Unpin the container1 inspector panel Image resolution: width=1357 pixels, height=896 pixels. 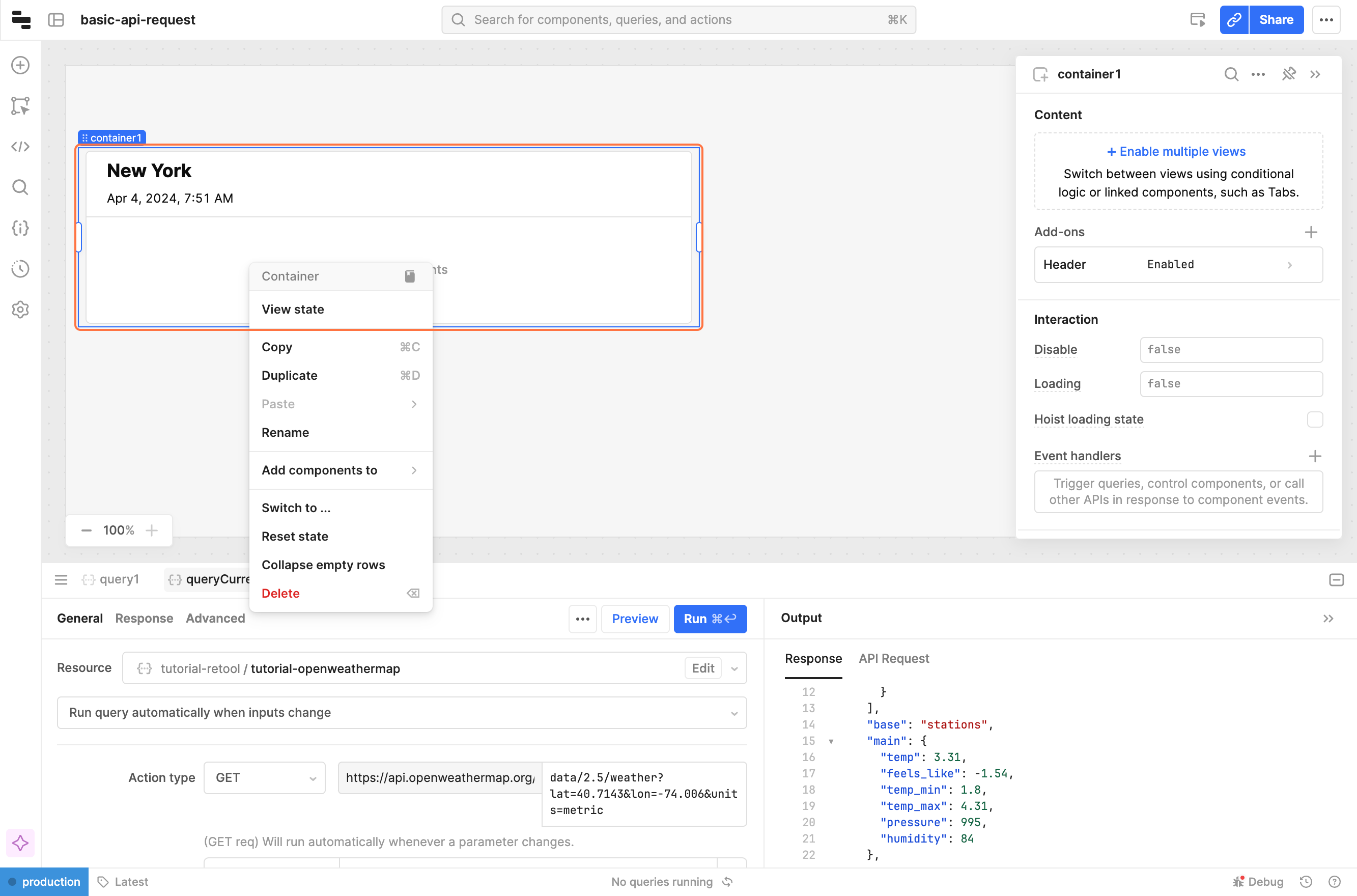click(x=1288, y=74)
